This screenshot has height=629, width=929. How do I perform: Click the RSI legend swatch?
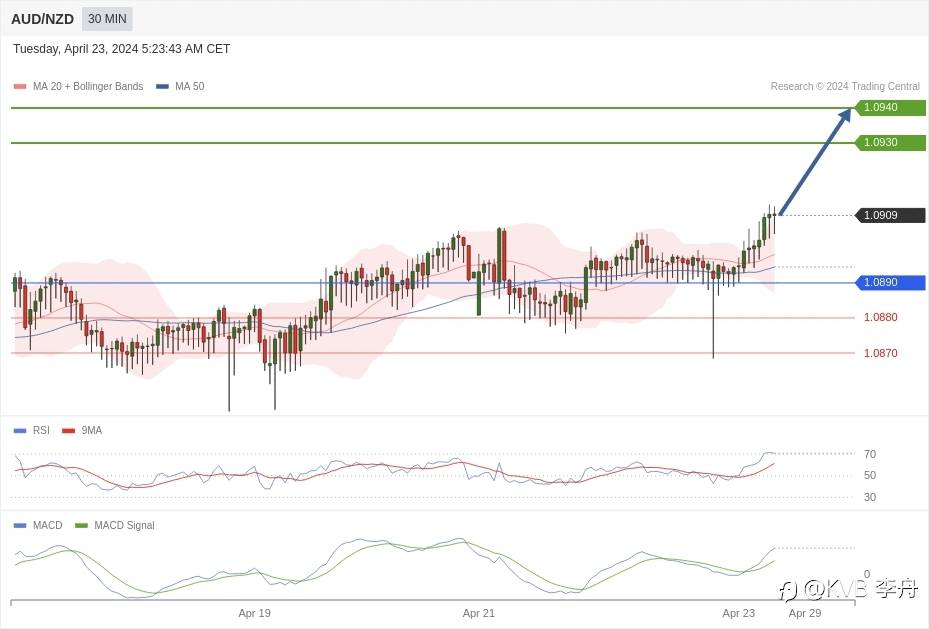click(20, 431)
